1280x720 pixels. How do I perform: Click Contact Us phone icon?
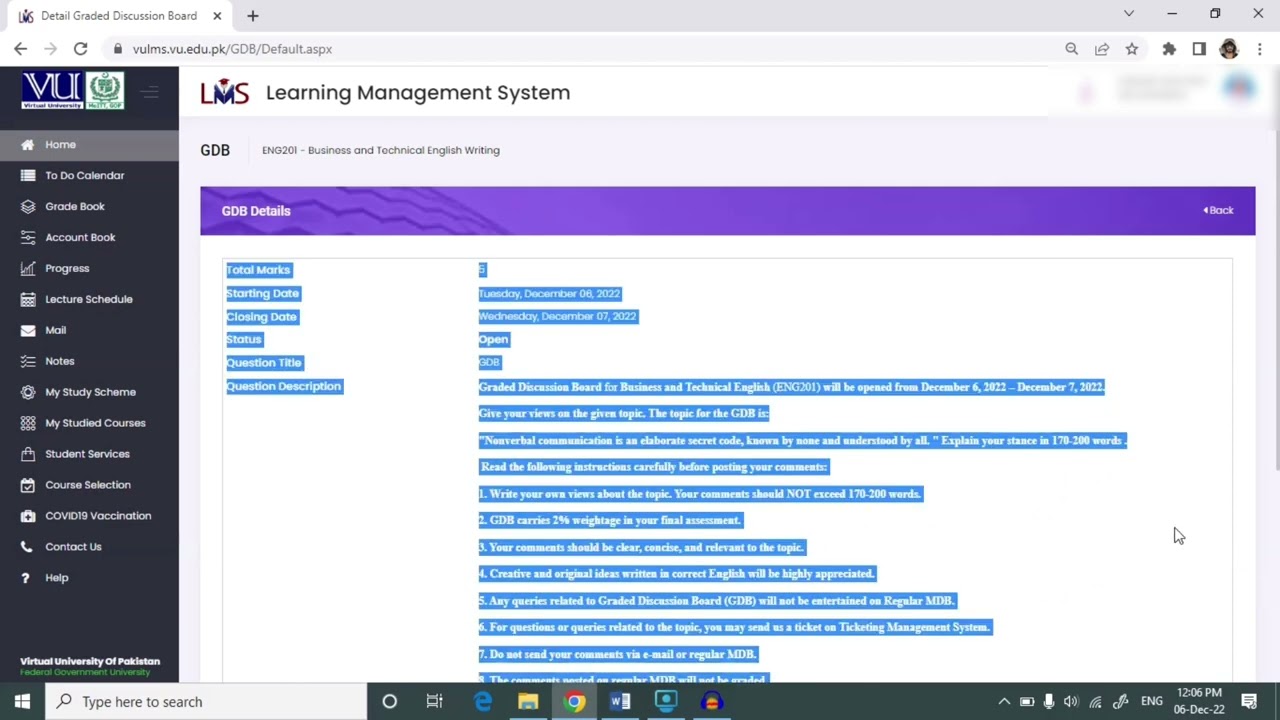click(27, 547)
